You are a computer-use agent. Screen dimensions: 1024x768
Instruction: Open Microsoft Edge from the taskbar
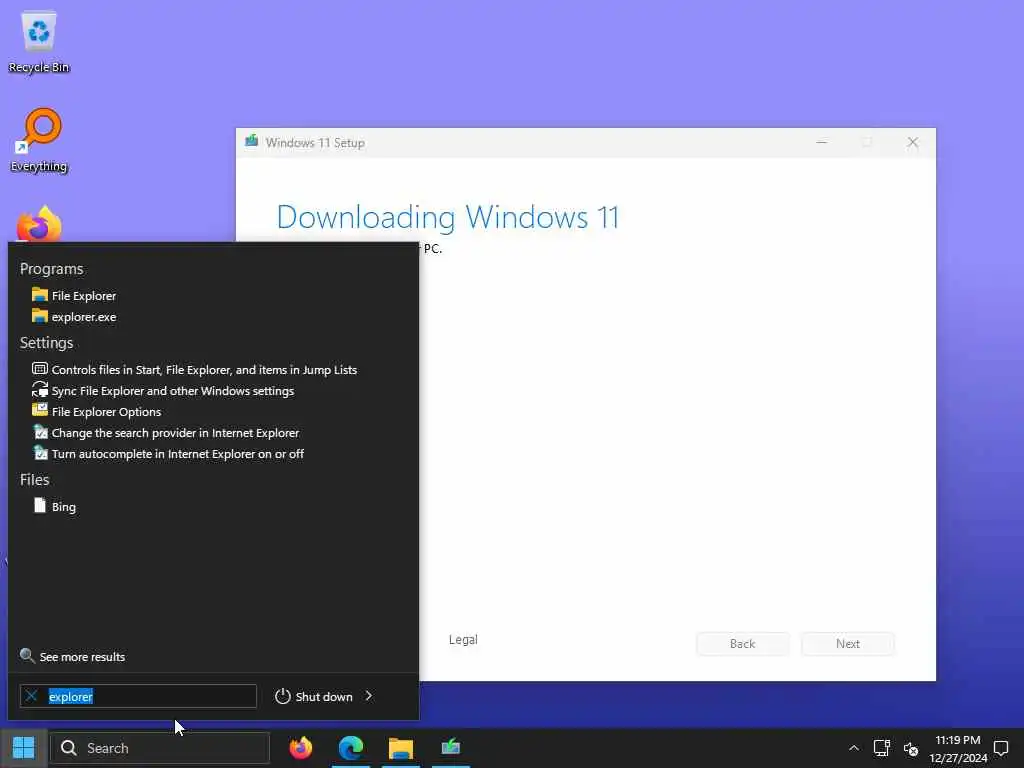coord(351,748)
